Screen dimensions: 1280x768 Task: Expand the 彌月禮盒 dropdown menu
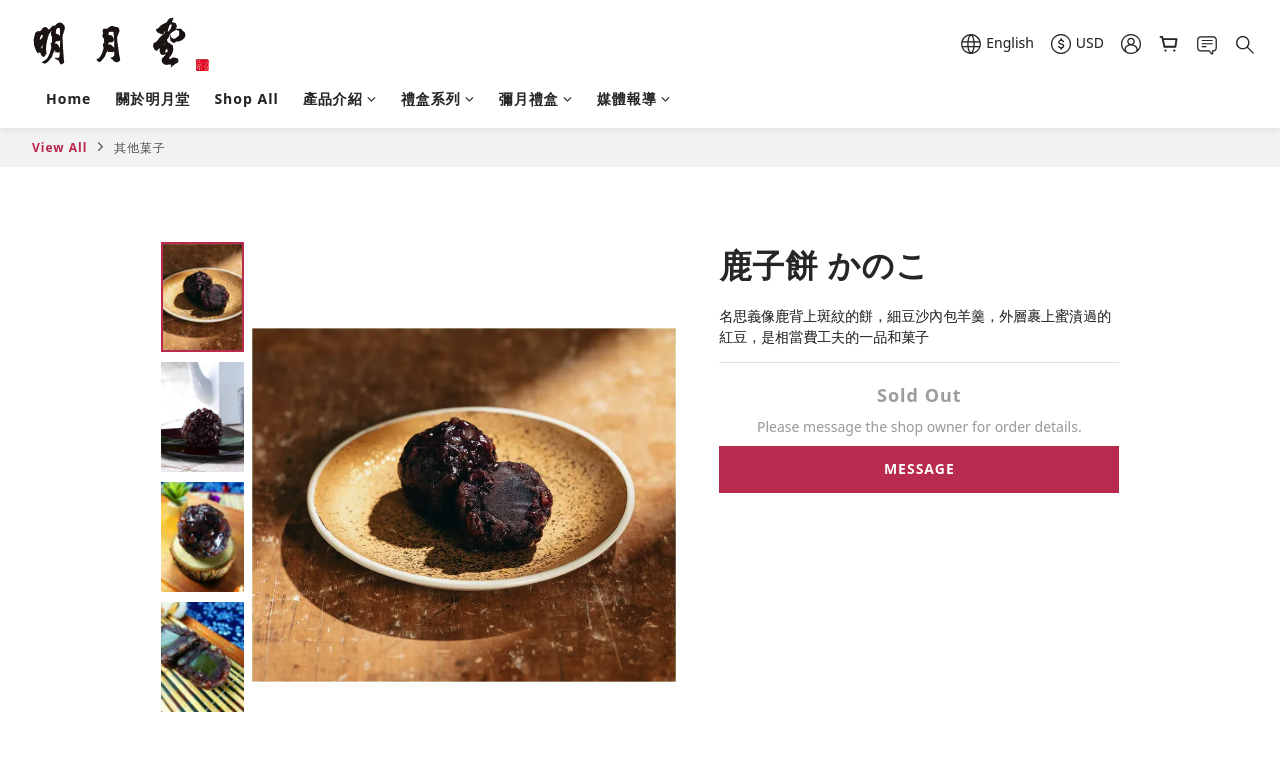point(535,99)
